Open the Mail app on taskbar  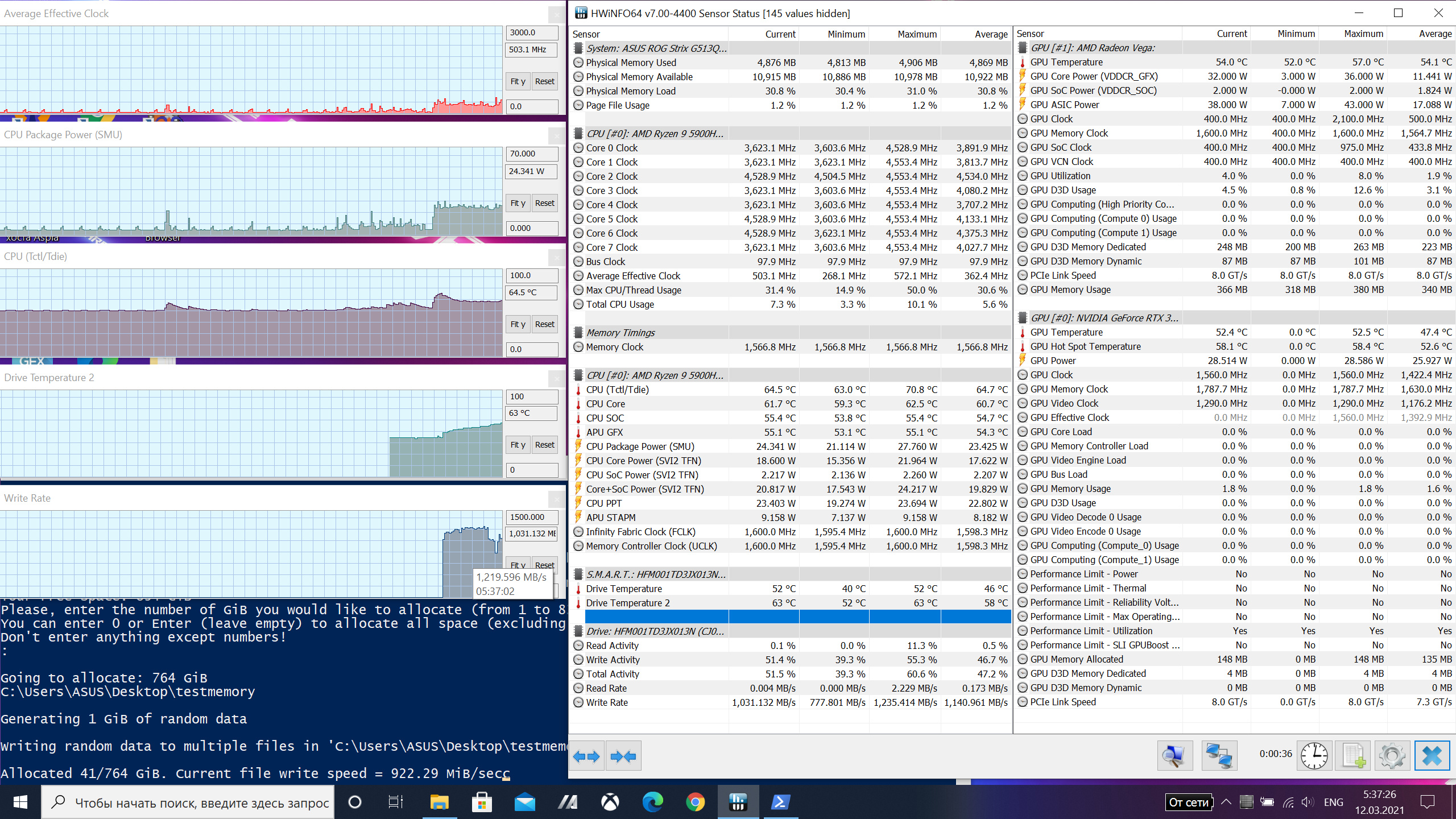(524, 802)
